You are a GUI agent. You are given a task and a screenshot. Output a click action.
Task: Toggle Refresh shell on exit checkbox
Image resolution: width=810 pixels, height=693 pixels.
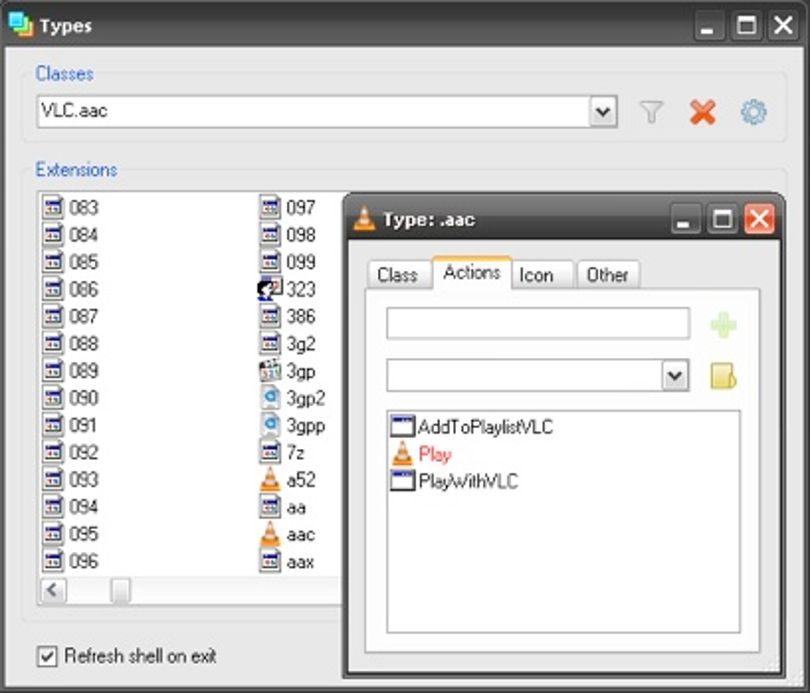coord(47,657)
